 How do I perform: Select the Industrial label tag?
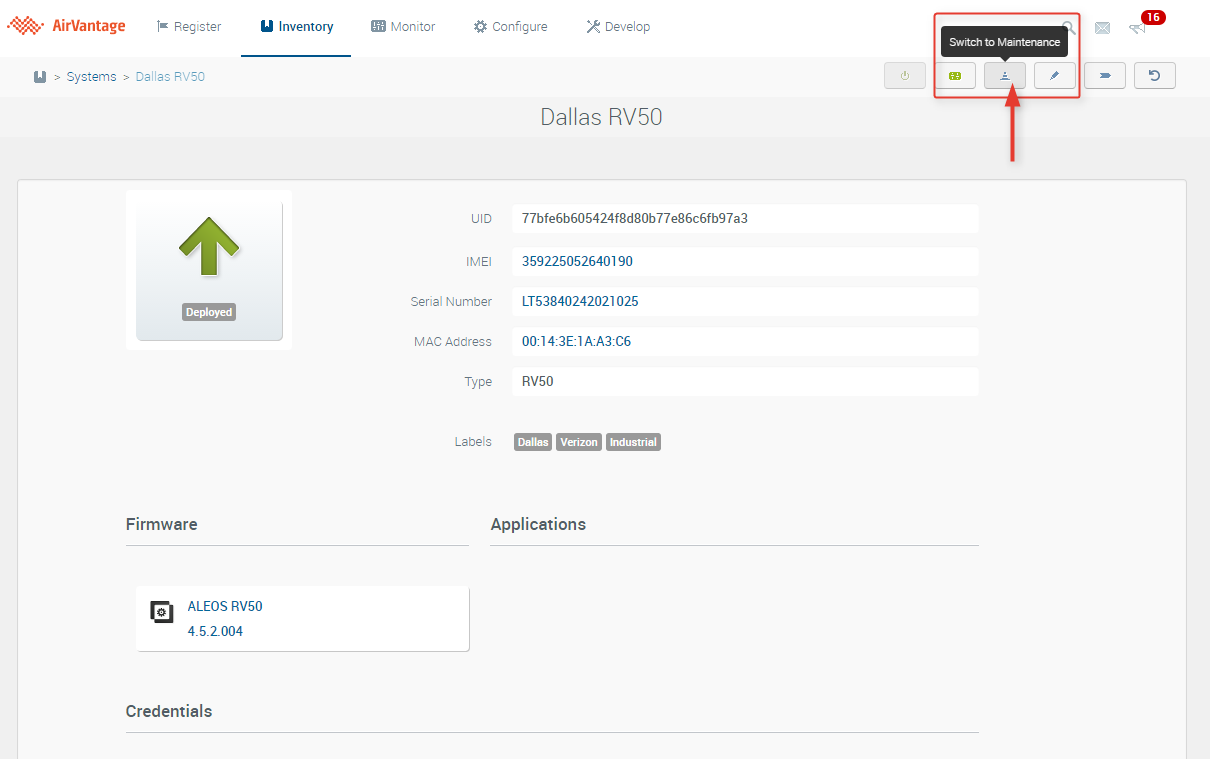point(633,442)
